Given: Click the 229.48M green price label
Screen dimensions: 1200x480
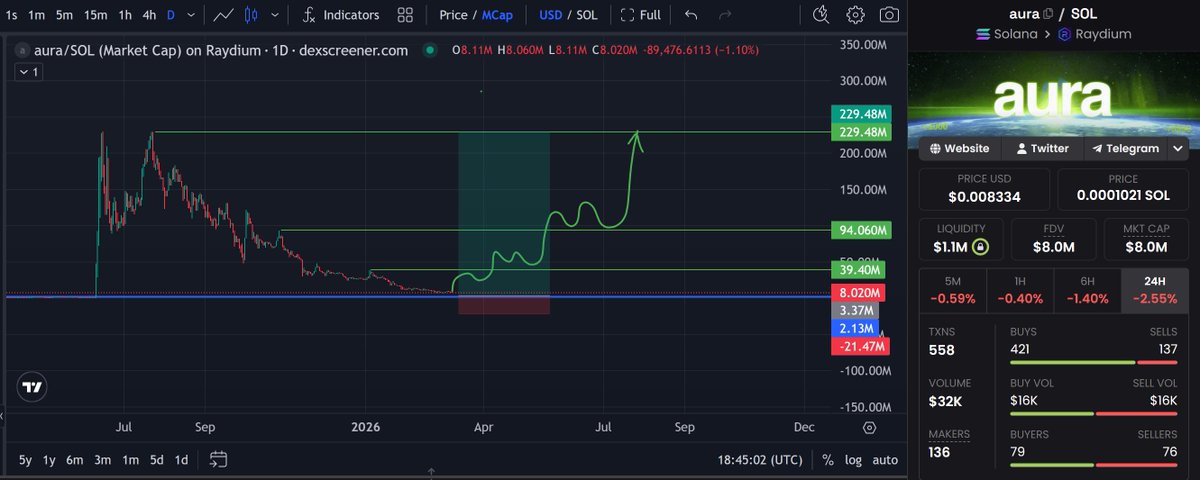Looking at the screenshot, I should [x=860, y=132].
